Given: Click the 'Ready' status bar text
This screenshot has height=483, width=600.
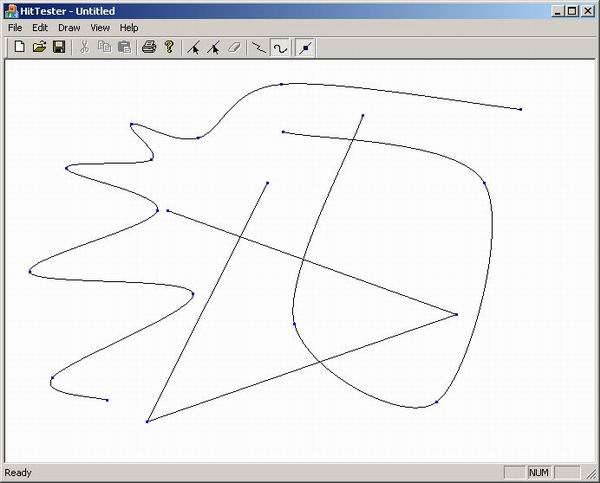Looking at the screenshot, I should (18, 473).
